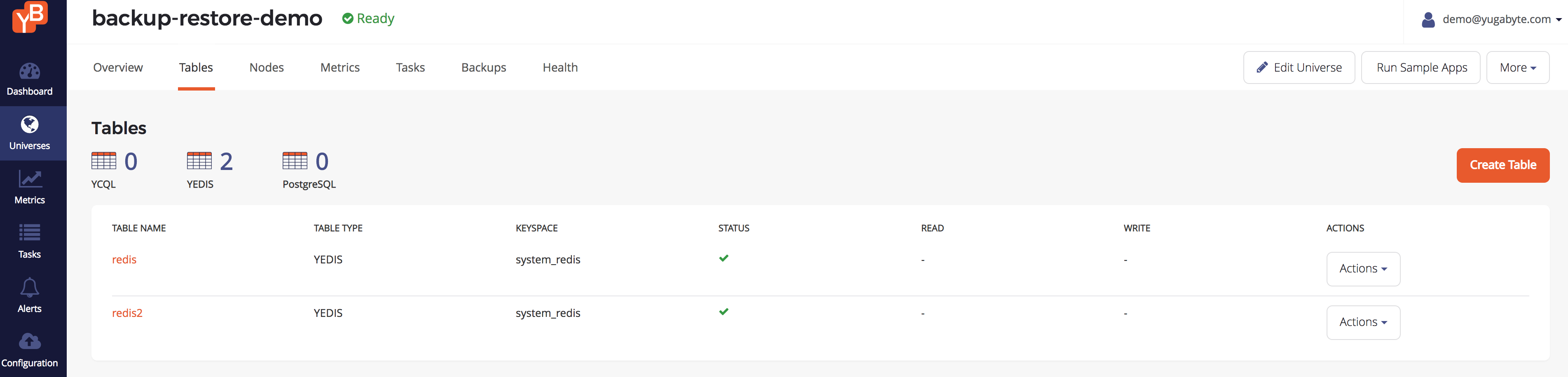Image resolution: width=1568 pixels, height=377 pixels.
Task: Open Actions dropdown for the redis table
Action: coord(1363,269)
